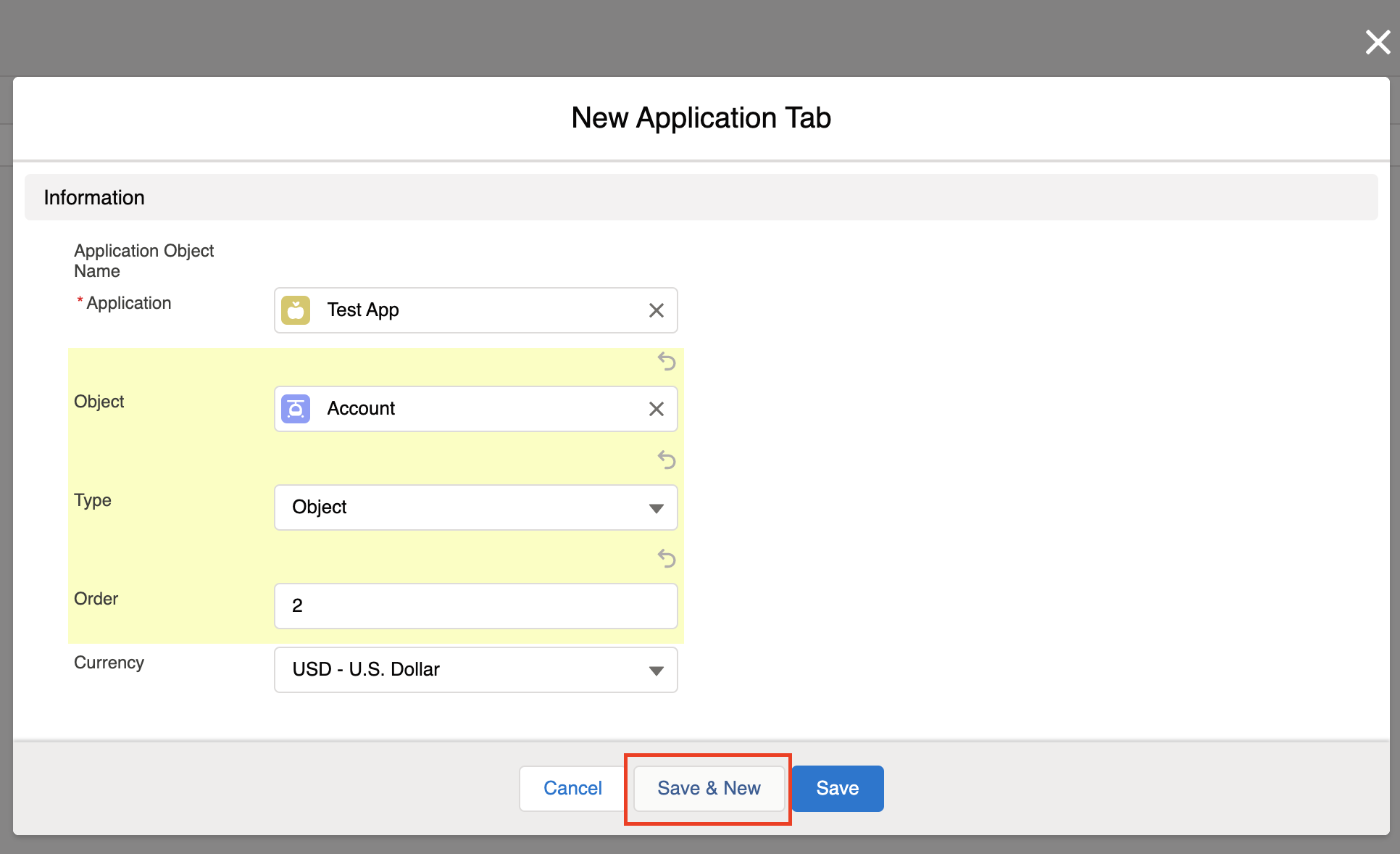This screenshot has width=1400, height=854.
Task: Click the Type dropdown arrow
Action: (x=656, y=508)
